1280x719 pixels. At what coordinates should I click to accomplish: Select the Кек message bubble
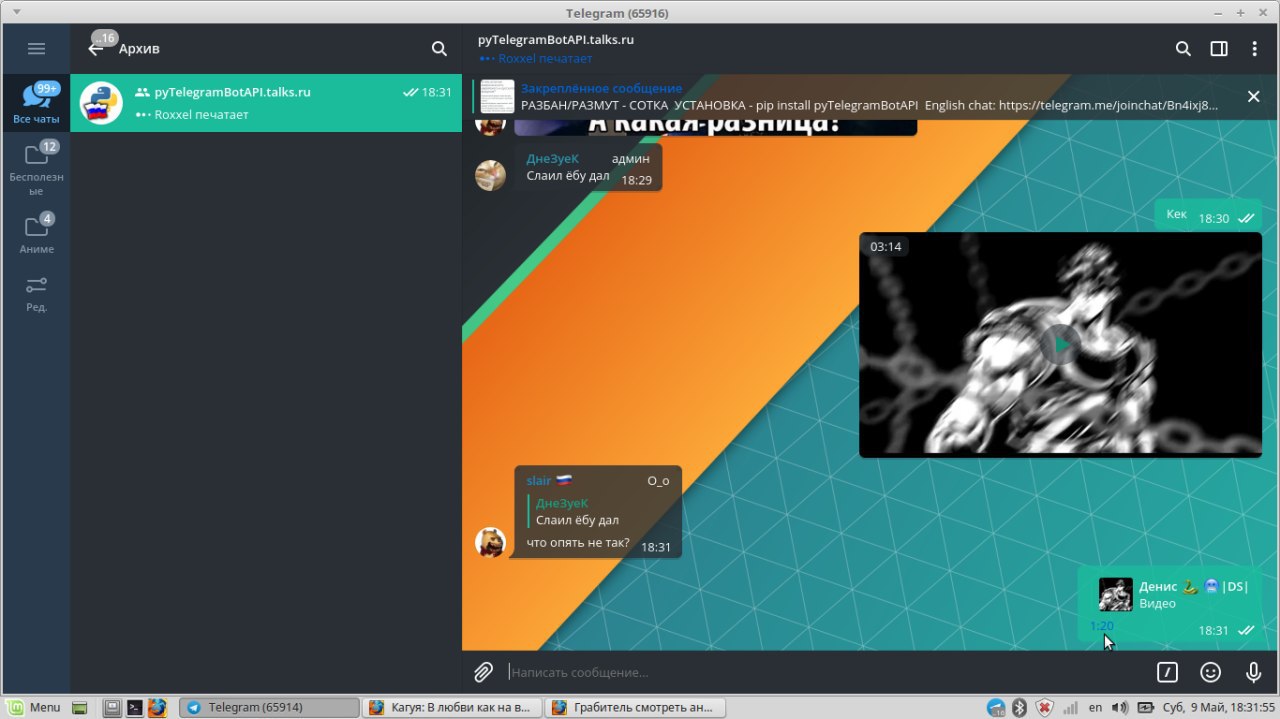tap(1210, 215)
